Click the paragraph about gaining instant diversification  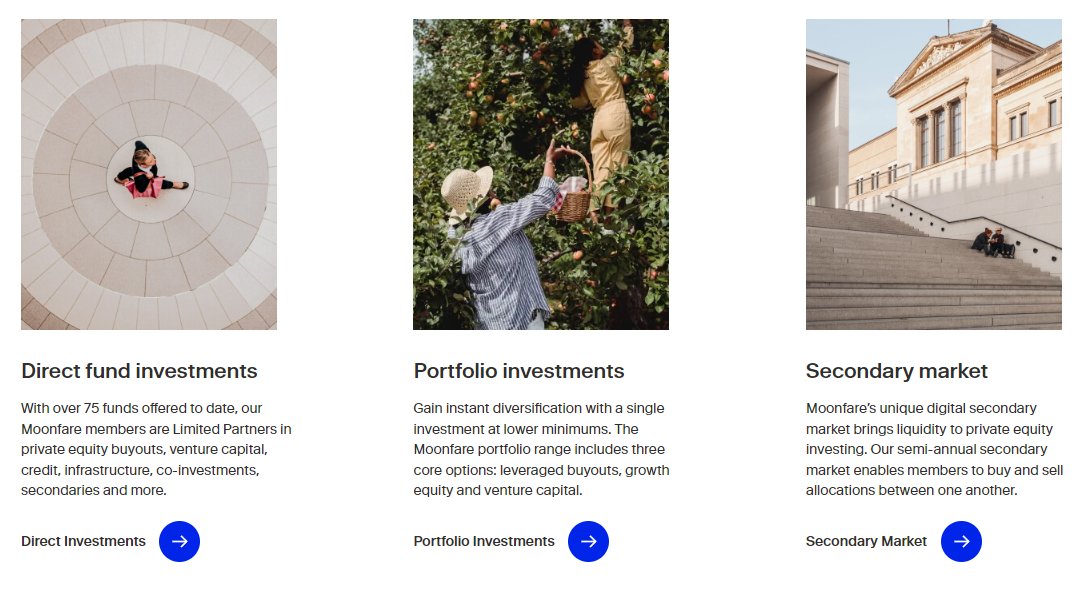[x=542, y=449]
